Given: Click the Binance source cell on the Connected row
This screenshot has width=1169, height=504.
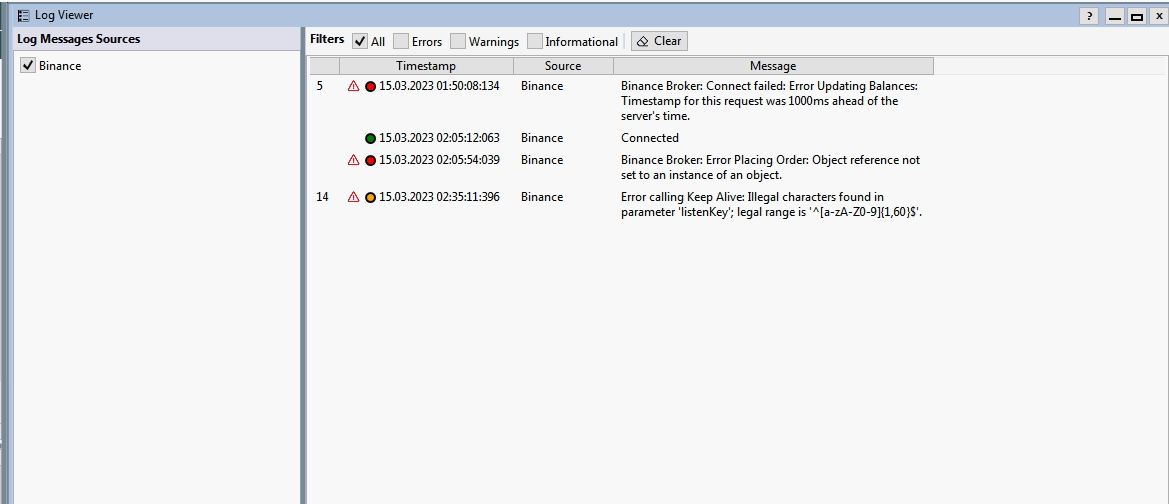Looking at the screenshot, I should [x=542, y=138].
